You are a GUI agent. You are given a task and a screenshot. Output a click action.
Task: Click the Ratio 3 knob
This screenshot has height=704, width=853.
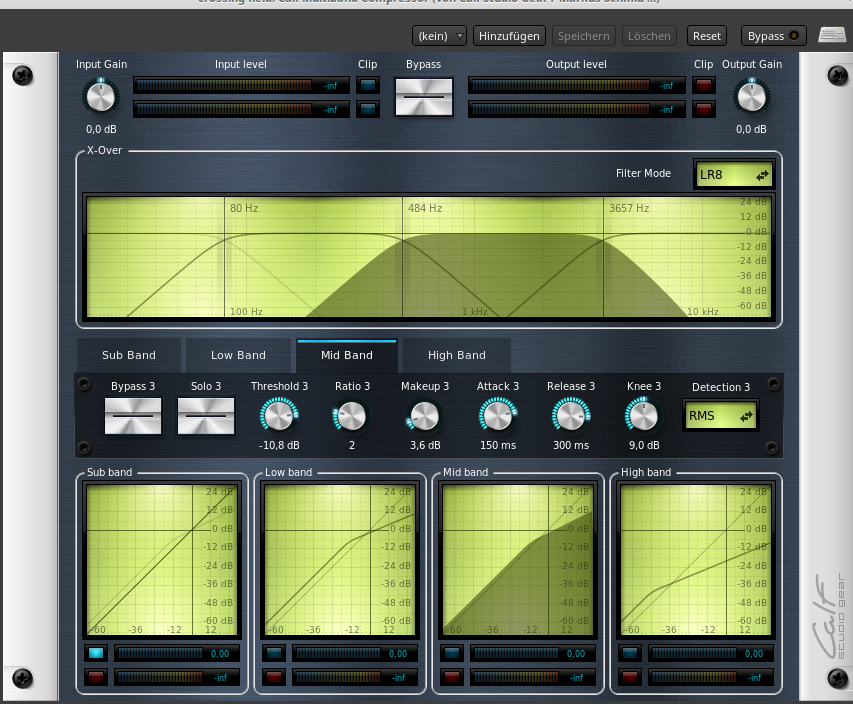[352, 416]
